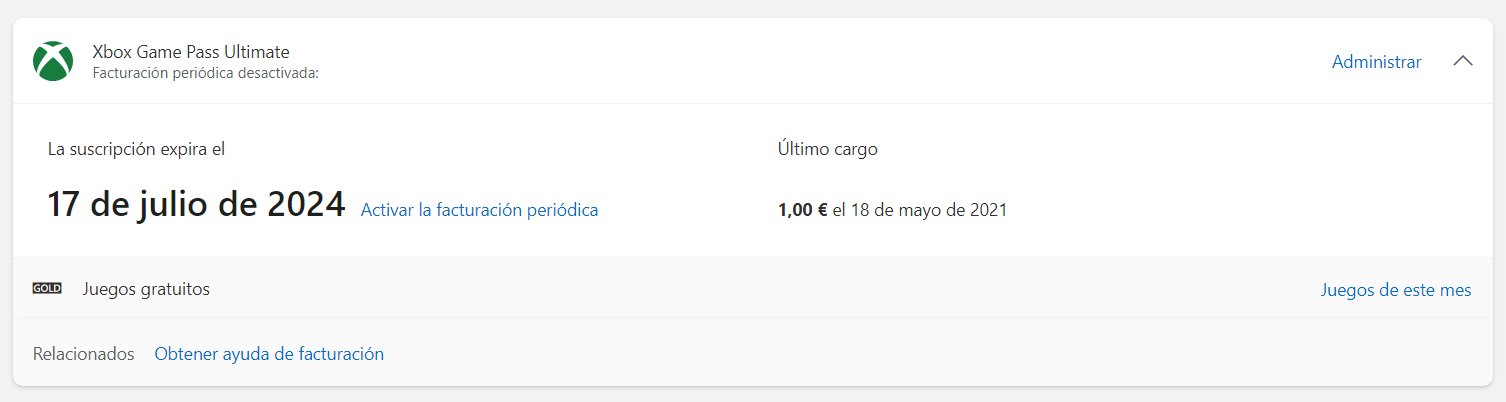
Task: Select the Xbox Game Pass Ultimate title
Action: coord(191,52)
